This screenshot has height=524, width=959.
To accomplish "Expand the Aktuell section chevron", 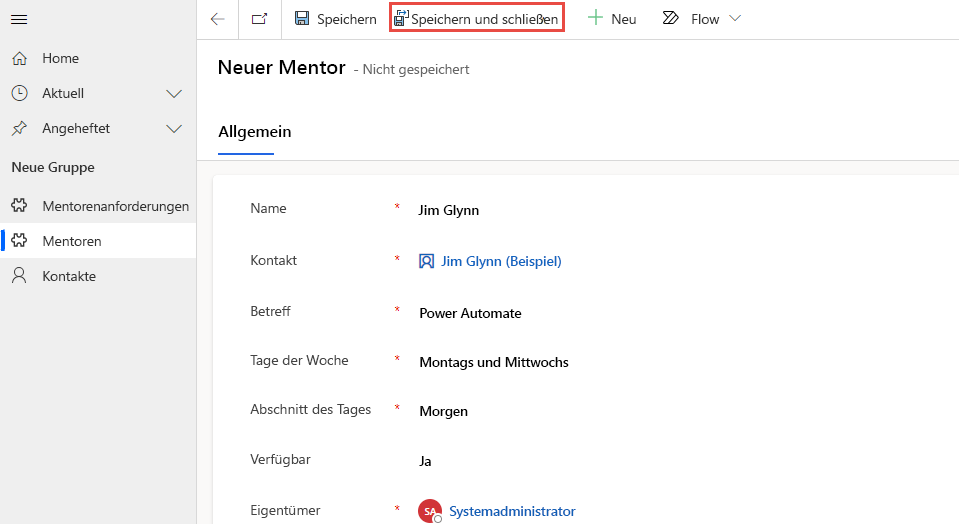I will click(174, 94).
